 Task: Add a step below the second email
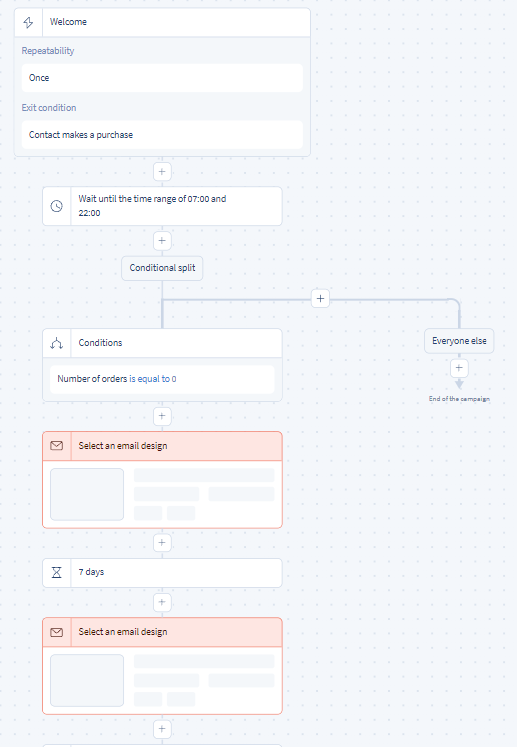tap(162, 729)
